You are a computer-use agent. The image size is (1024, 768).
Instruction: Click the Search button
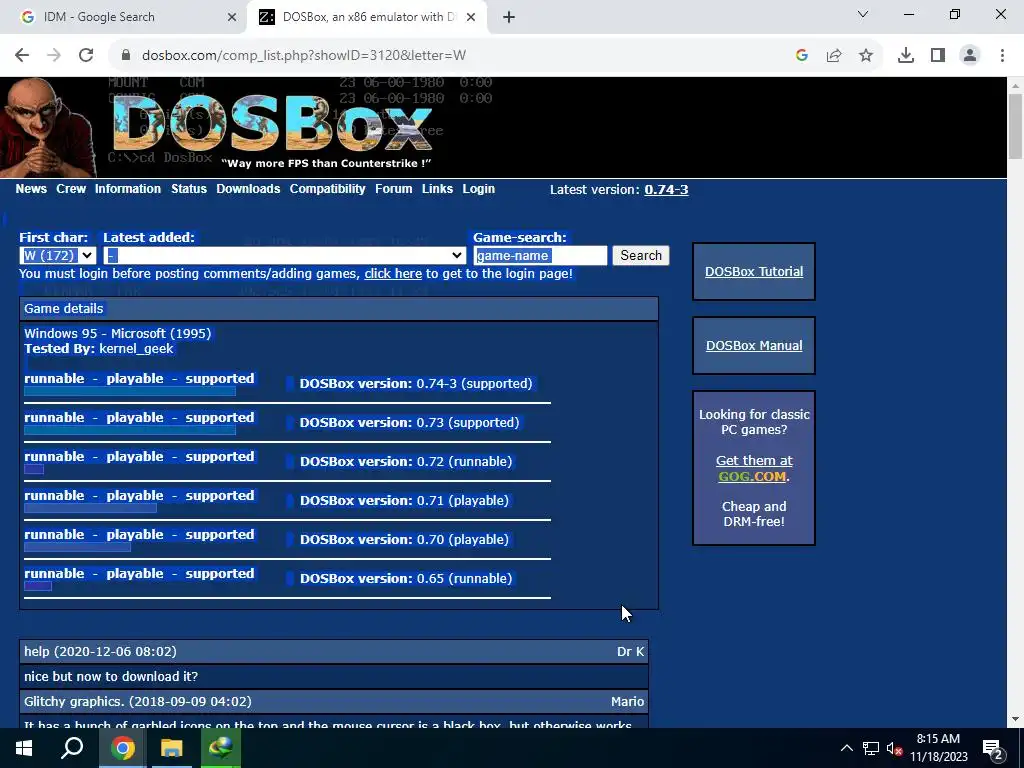tap(641, 255)
